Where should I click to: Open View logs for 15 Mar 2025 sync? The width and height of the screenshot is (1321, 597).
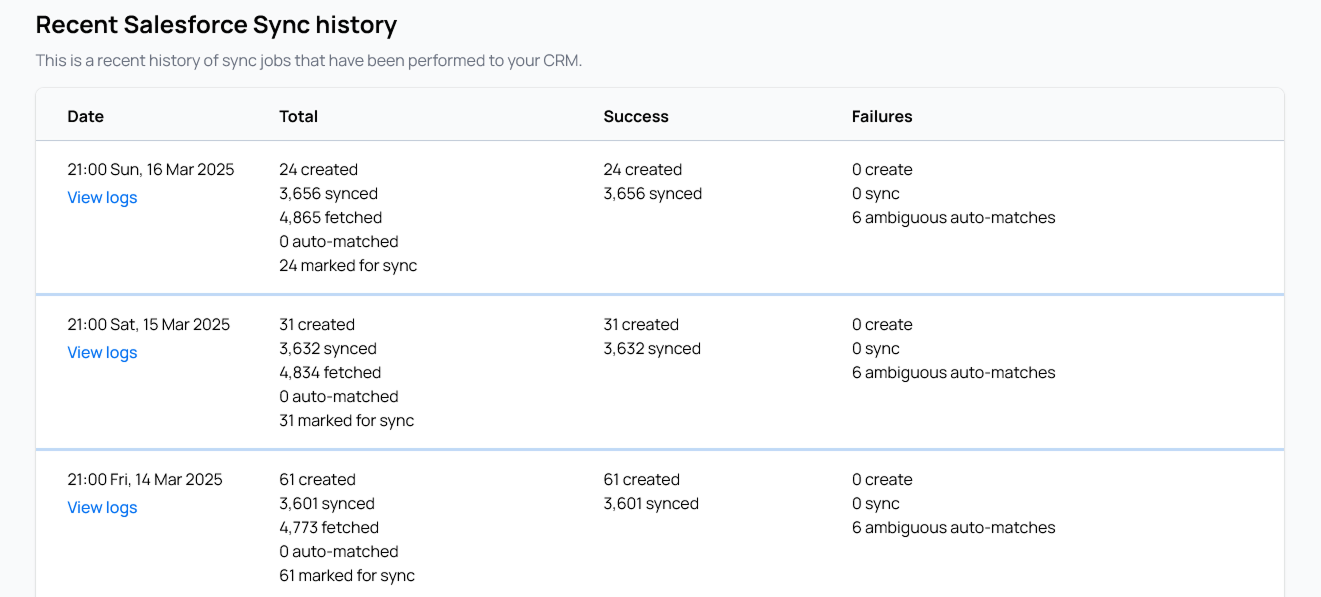[x=102, y=353]
